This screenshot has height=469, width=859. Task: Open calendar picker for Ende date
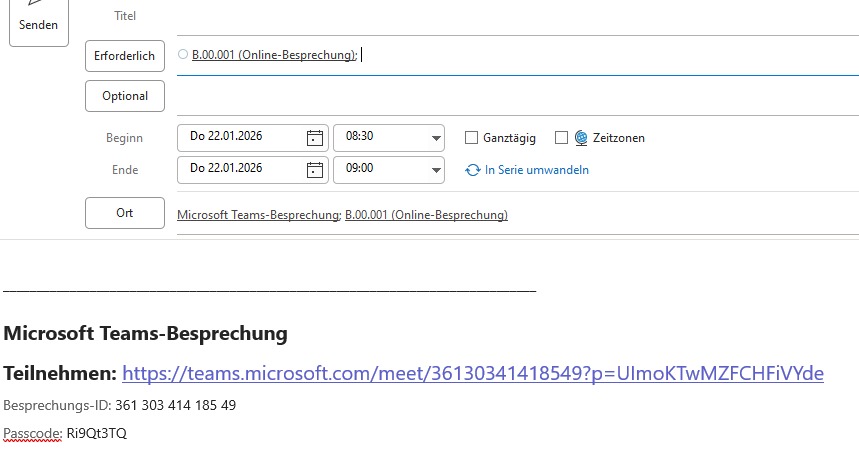coord(315,169)
